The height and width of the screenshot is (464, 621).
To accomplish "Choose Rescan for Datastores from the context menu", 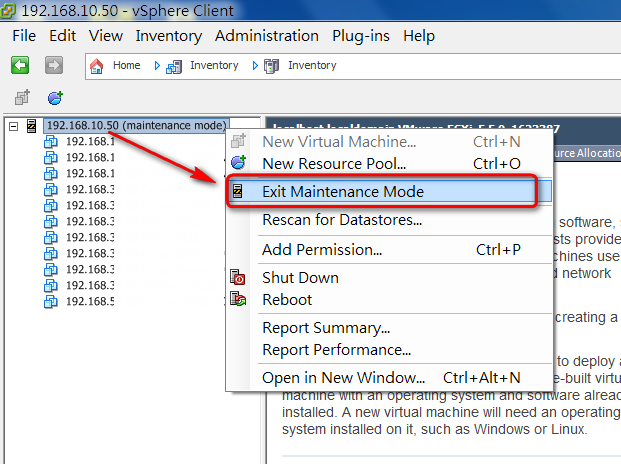I will pos(341,219).
